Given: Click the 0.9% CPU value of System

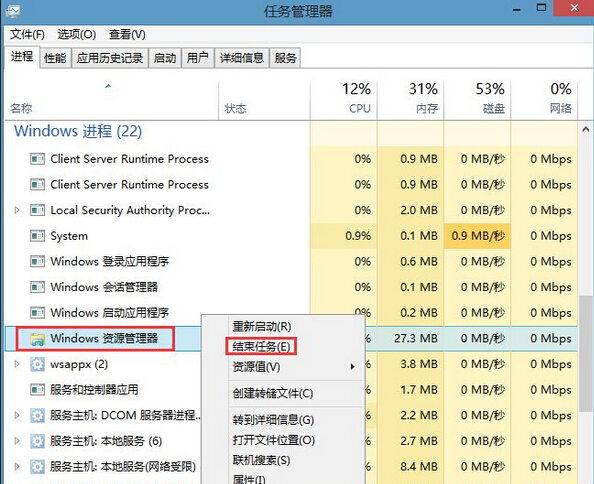Looking at the screenshot, I should [358, 236].
